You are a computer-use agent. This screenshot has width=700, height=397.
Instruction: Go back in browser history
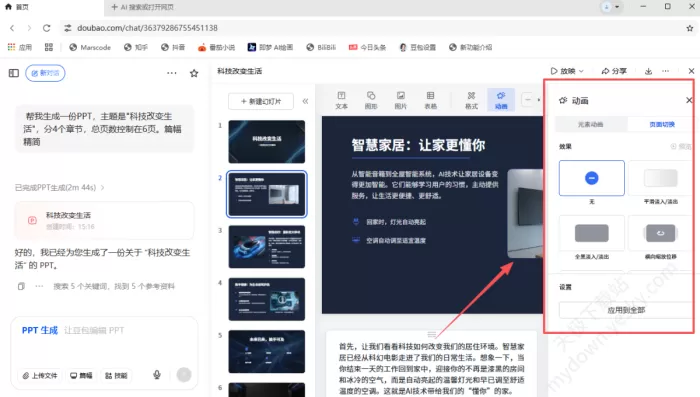12,28
